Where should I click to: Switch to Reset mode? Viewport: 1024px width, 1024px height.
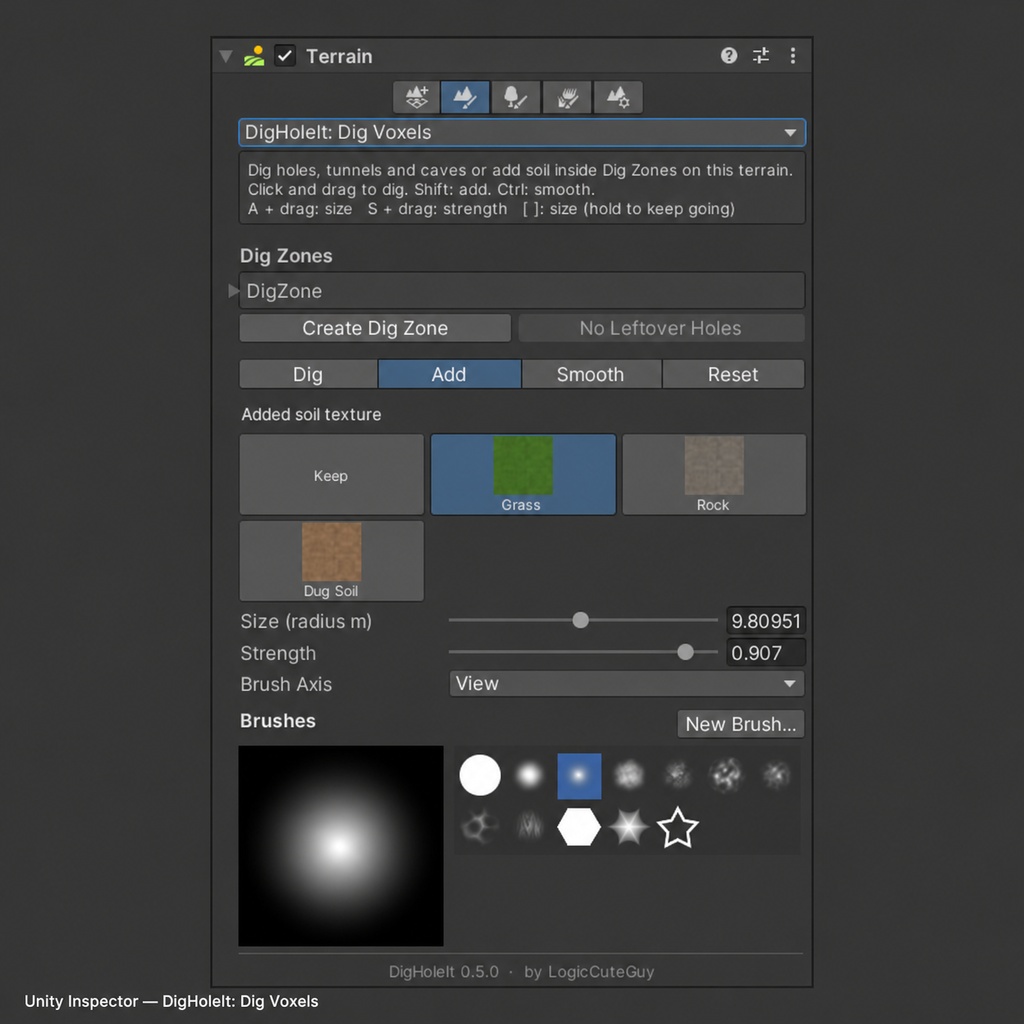733,374
